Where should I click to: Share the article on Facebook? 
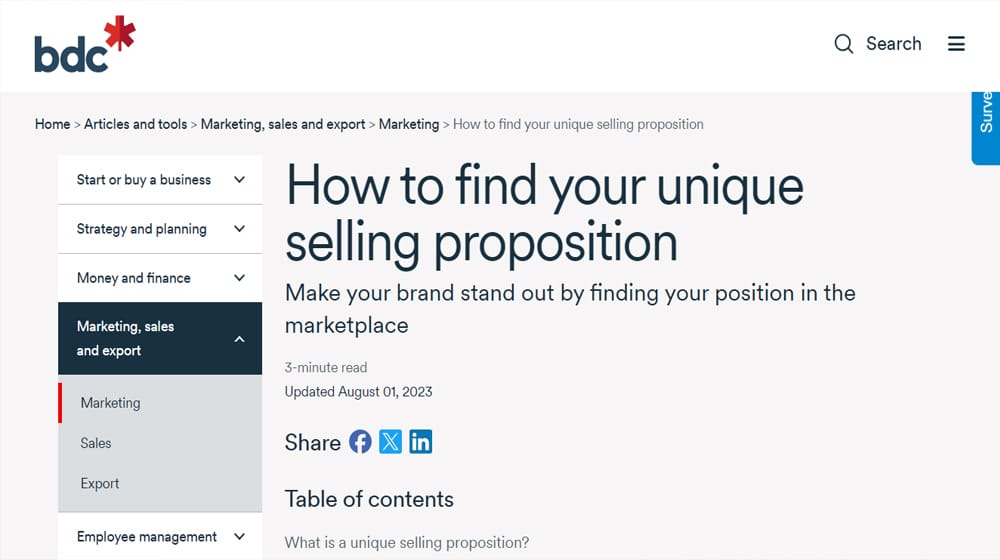click(x=360, y=441)
